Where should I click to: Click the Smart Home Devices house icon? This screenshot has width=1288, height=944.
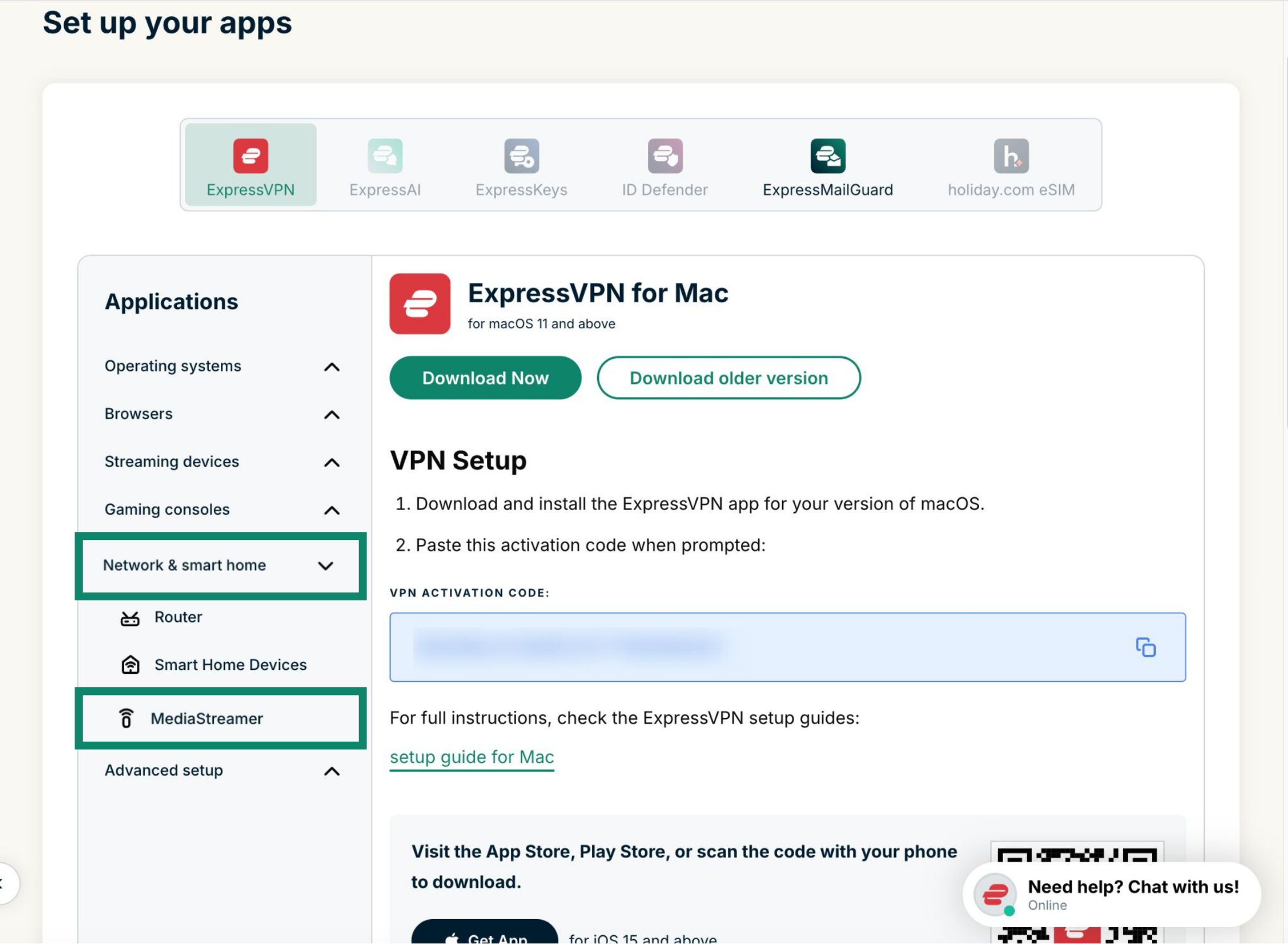click(x=129, y=665)
